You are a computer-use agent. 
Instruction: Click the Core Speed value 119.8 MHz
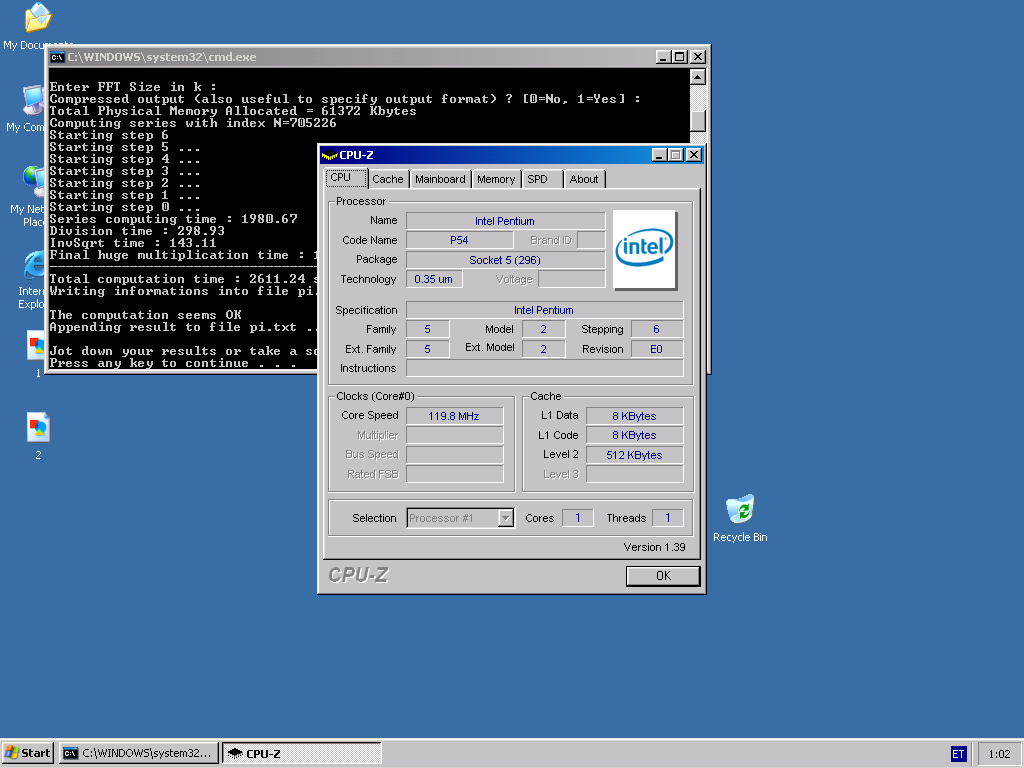(455, 416)
